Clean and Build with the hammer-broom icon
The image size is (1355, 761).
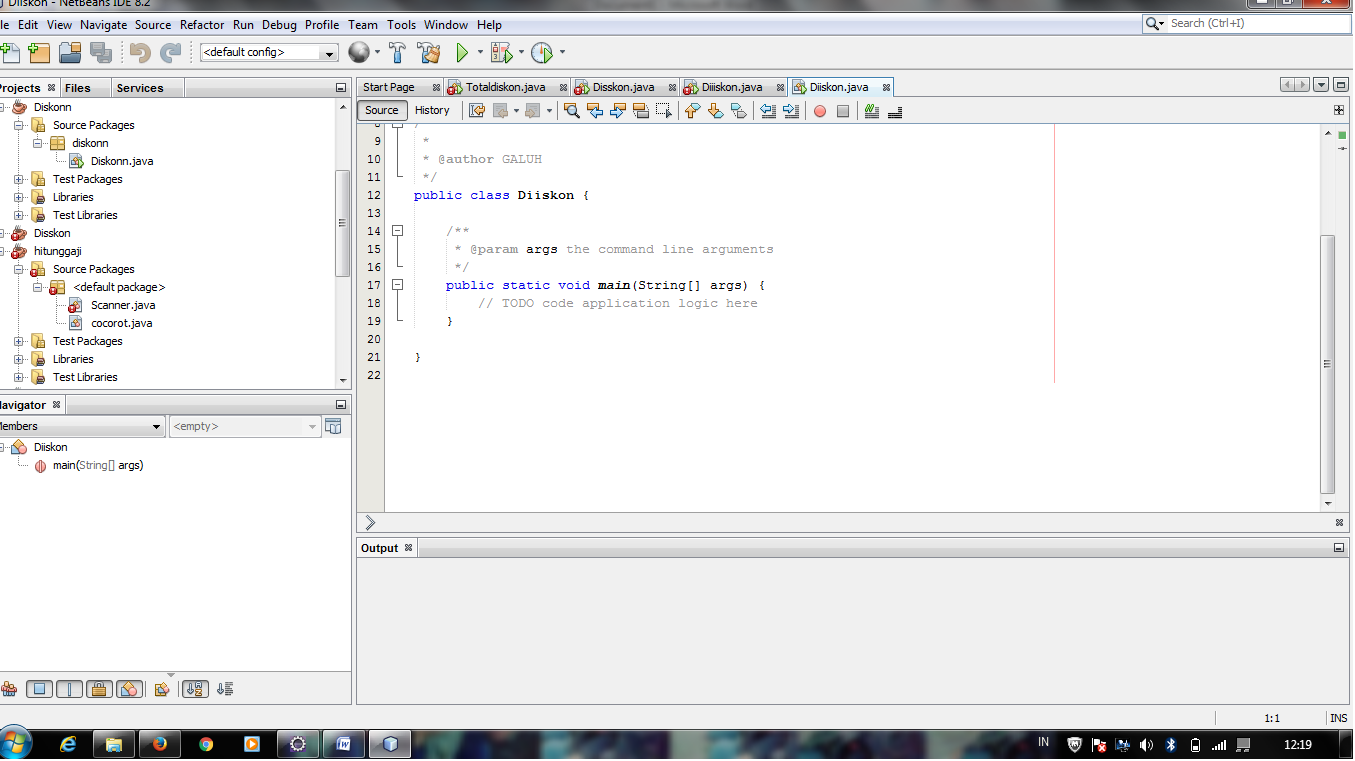coord(429,52)
